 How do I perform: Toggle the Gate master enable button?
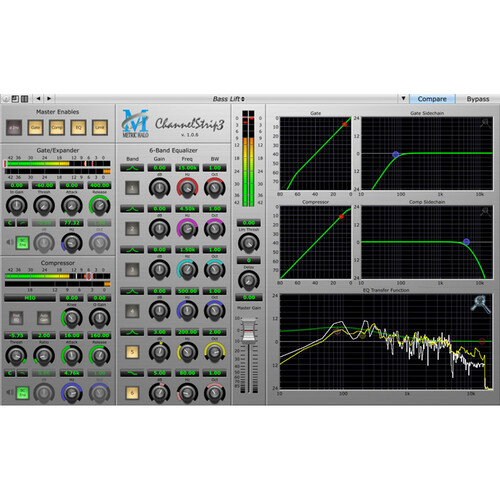pyautogui.click(x=35, y=127)
